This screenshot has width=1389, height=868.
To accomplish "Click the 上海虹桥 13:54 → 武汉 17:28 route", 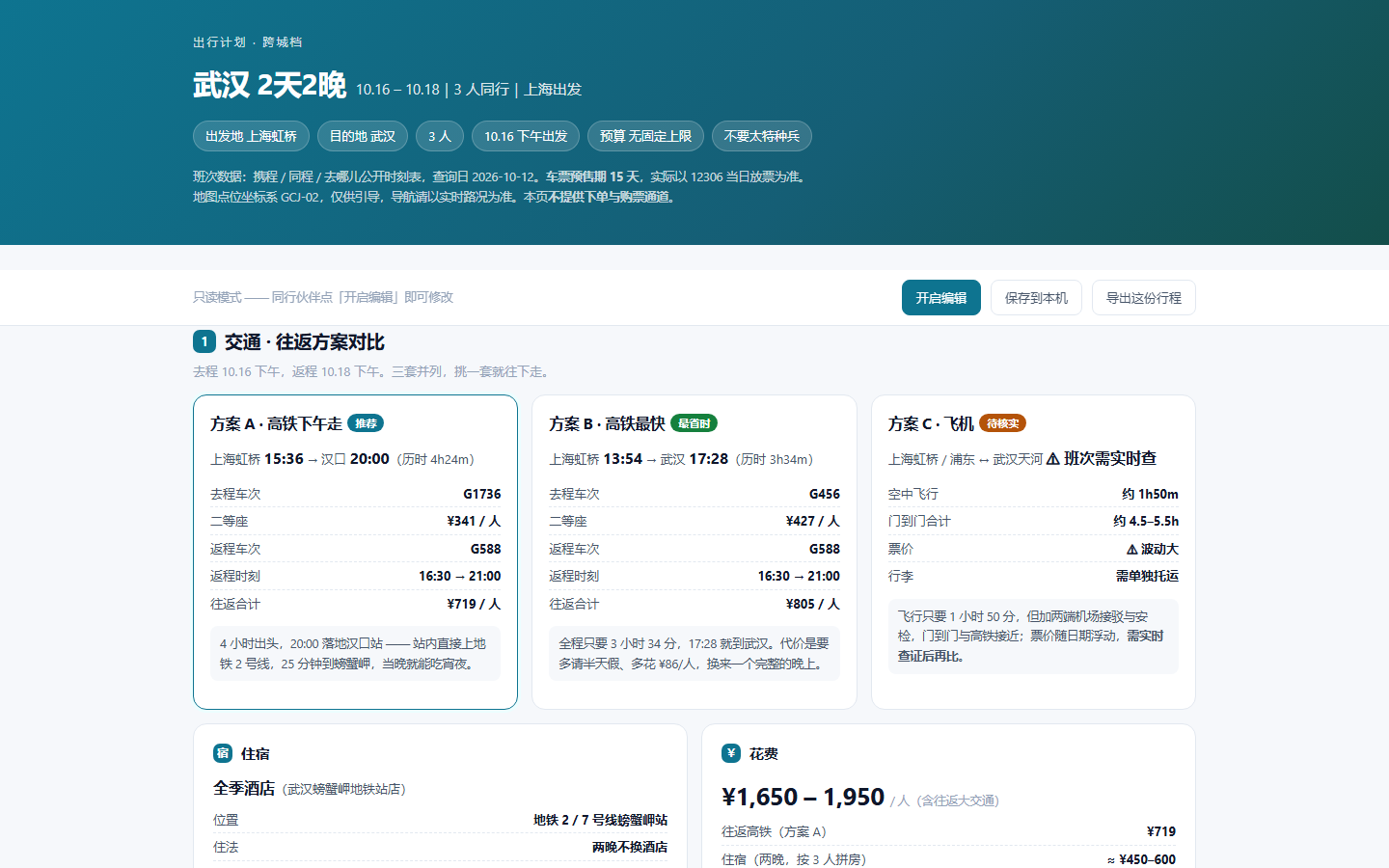I will [639, 459].
